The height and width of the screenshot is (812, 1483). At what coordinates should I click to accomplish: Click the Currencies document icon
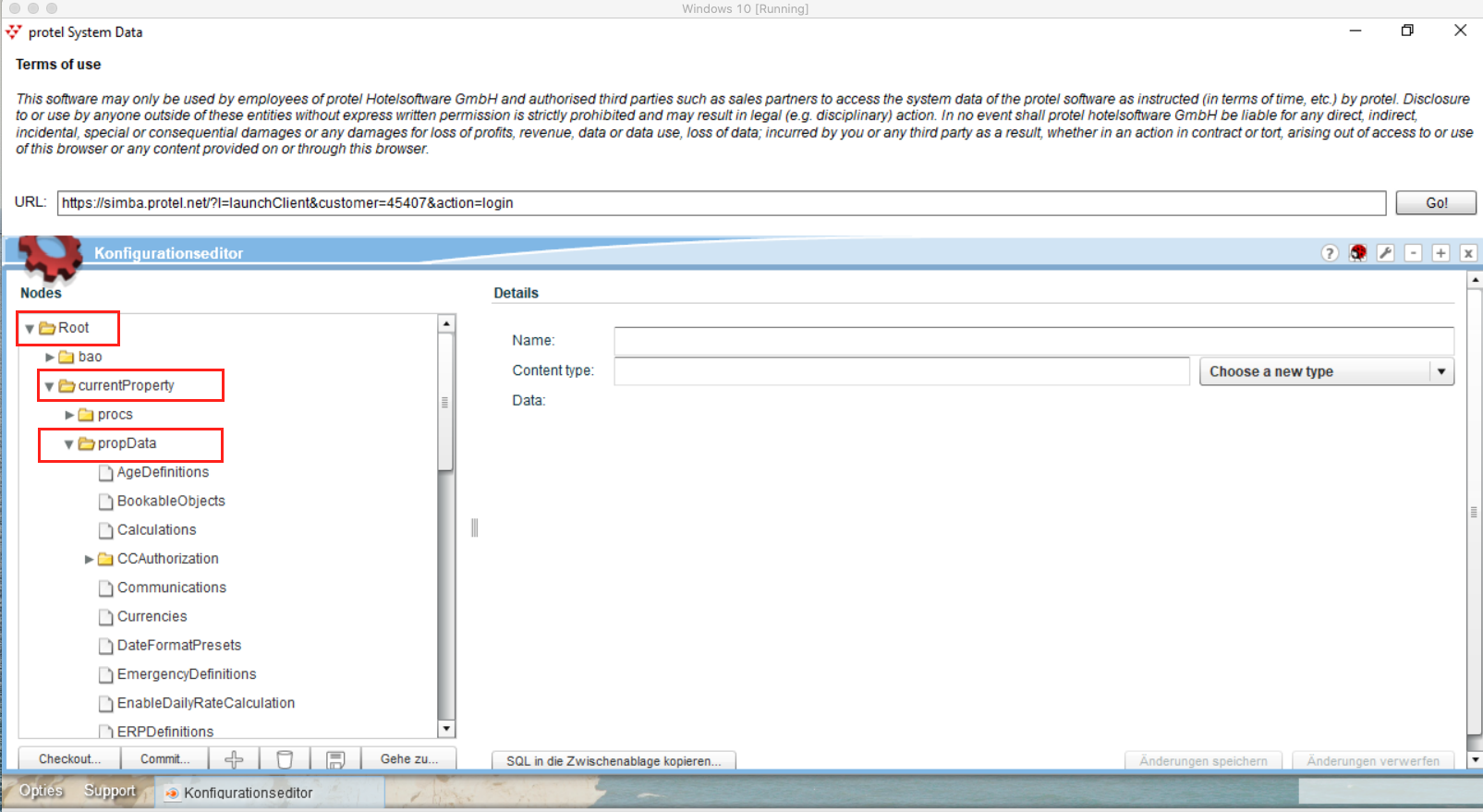click(105, 617)
